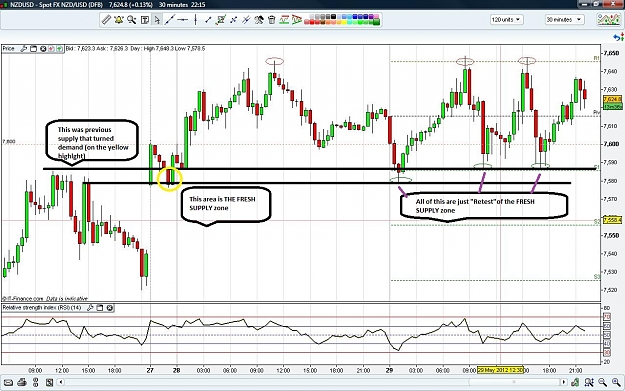Click the yellow S2 price label 7,558.4
Image resolution: width=625 pixels, height=391 pixels.
coord(612,220)
